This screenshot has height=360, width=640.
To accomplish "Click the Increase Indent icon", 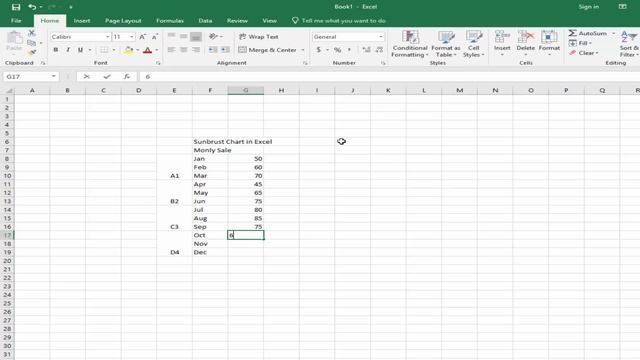I will 225,50.
